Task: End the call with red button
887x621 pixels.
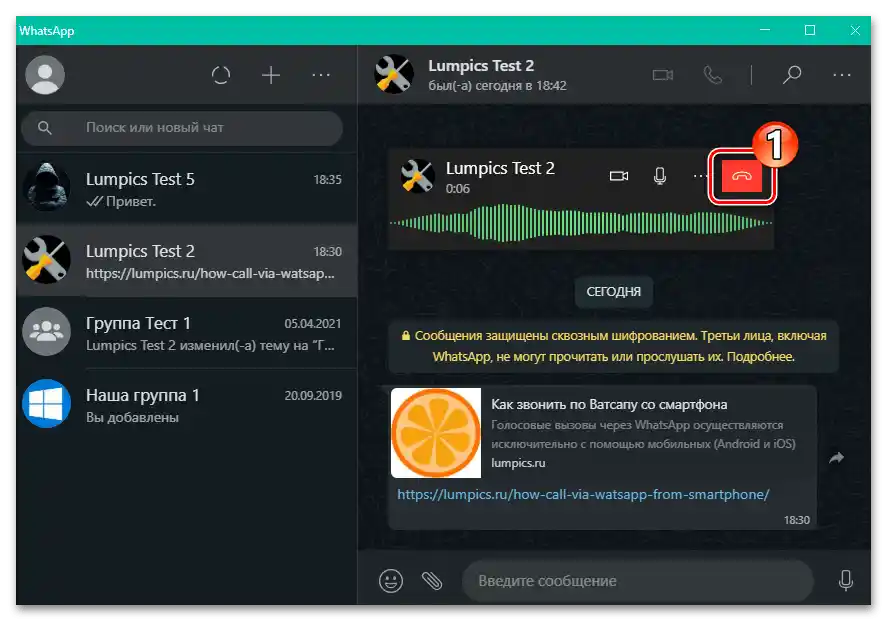Action: click(x=742, y=176)
